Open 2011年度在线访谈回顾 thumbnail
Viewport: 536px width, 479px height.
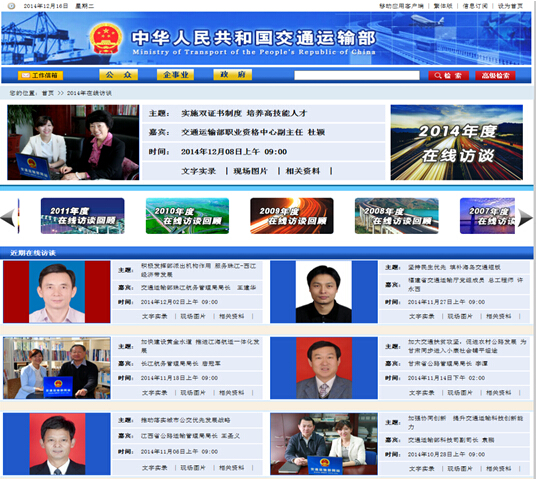point(82,216)
